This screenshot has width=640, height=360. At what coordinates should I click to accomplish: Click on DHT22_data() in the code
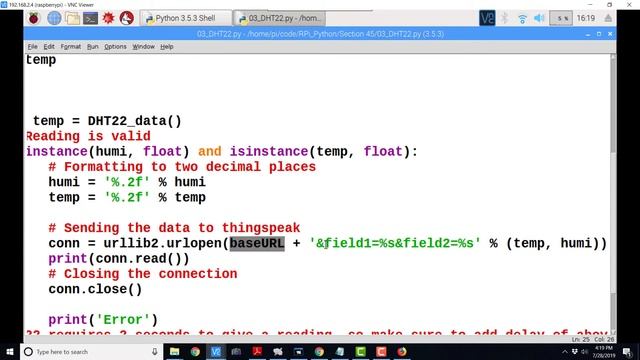pyautogui.click(x=134, y=121)
